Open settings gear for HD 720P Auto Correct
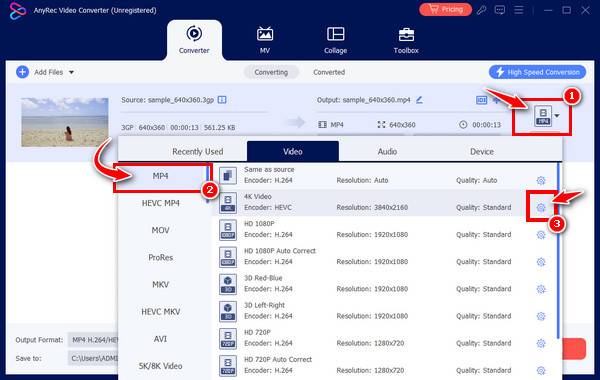This screenshot has width=600, height=380. (x=541, y=370)
